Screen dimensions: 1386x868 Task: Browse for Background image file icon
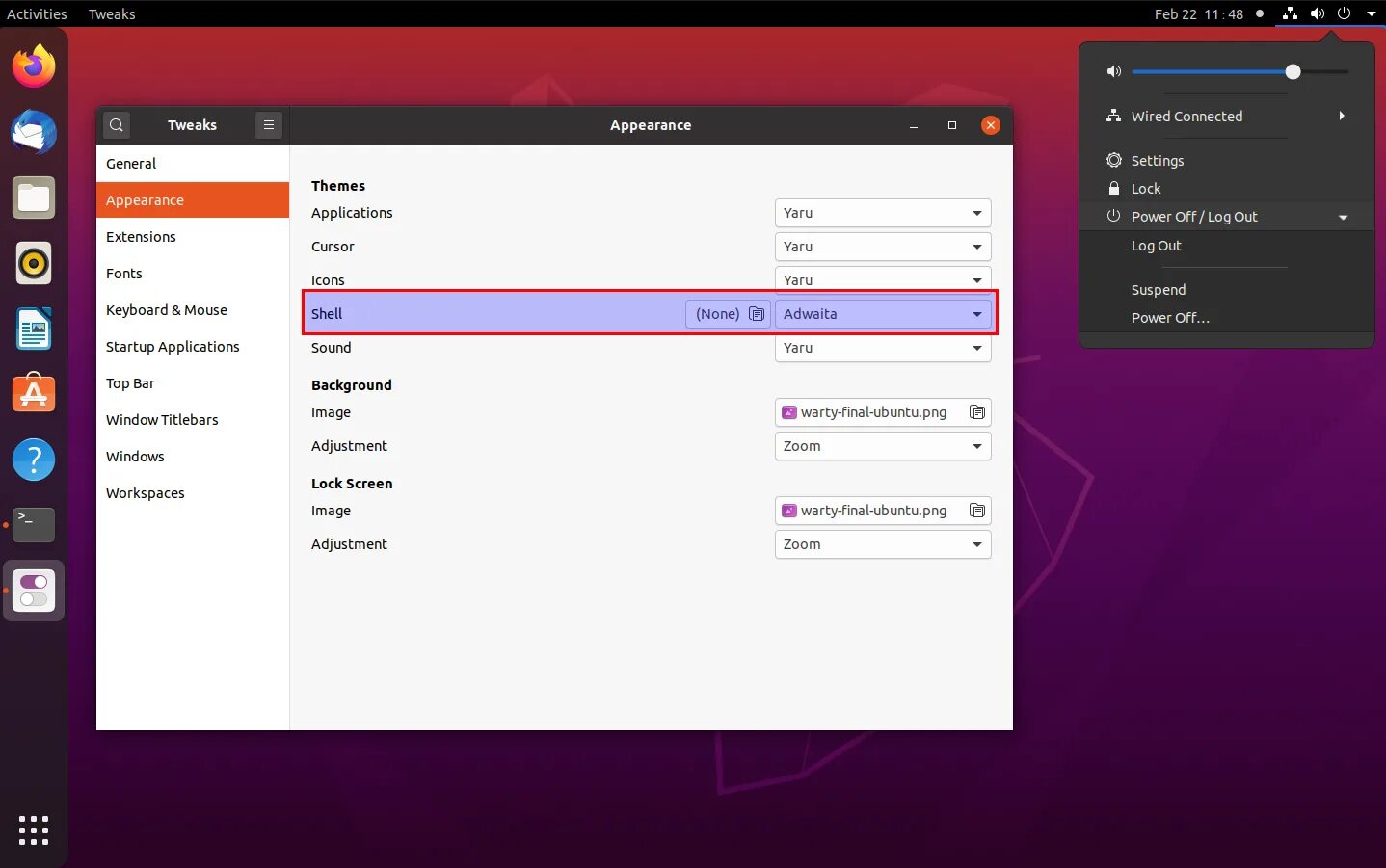977,412
